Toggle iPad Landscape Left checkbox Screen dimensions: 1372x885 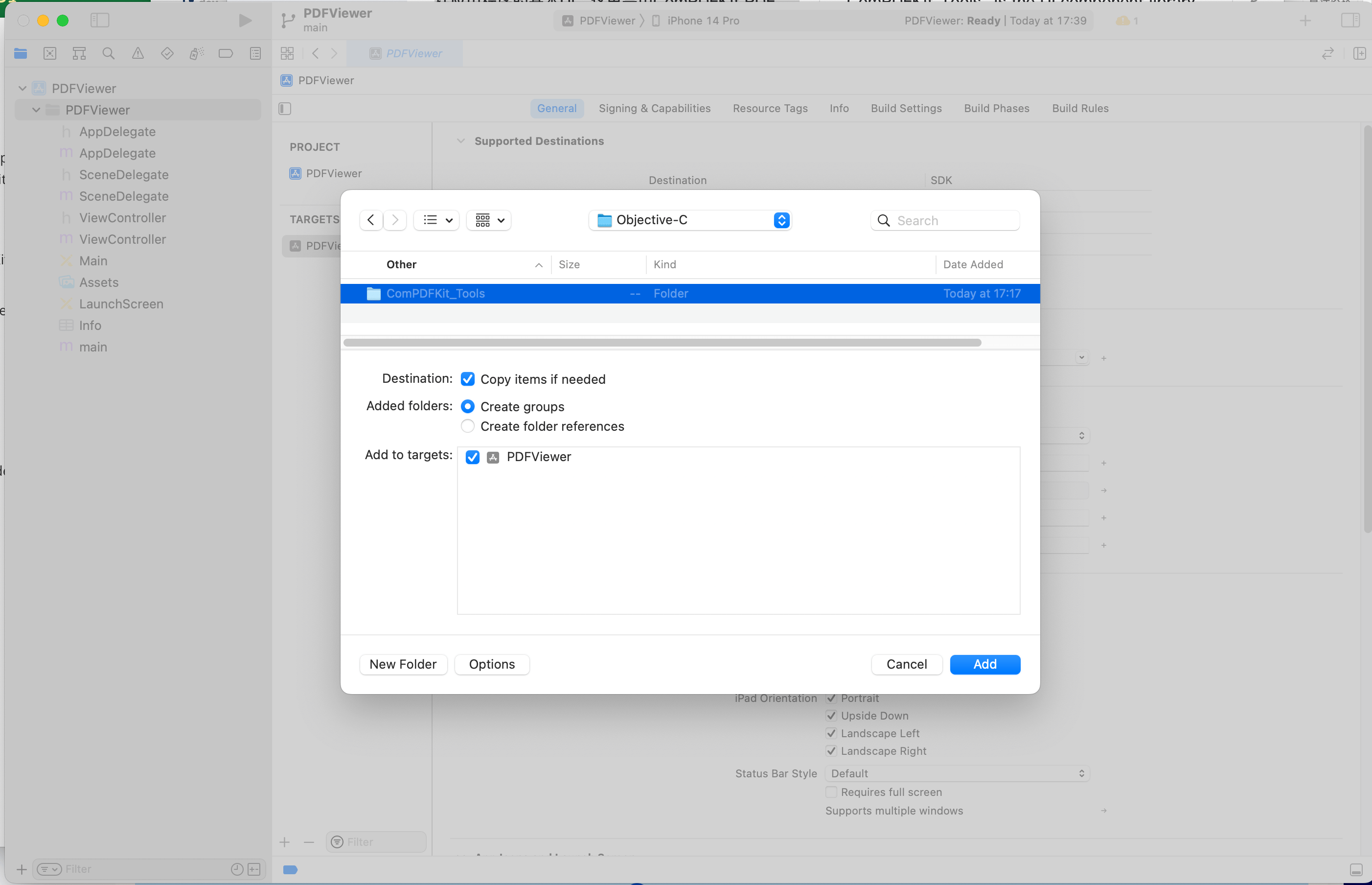[x=832, y=733]
